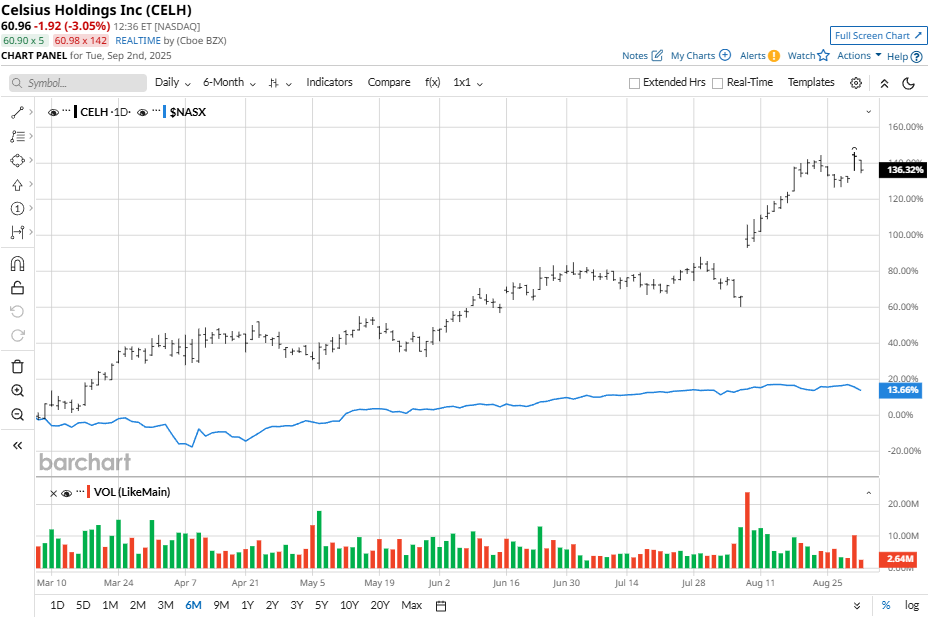Open the 1x1 grid layout dropdown

pos(468,83)
